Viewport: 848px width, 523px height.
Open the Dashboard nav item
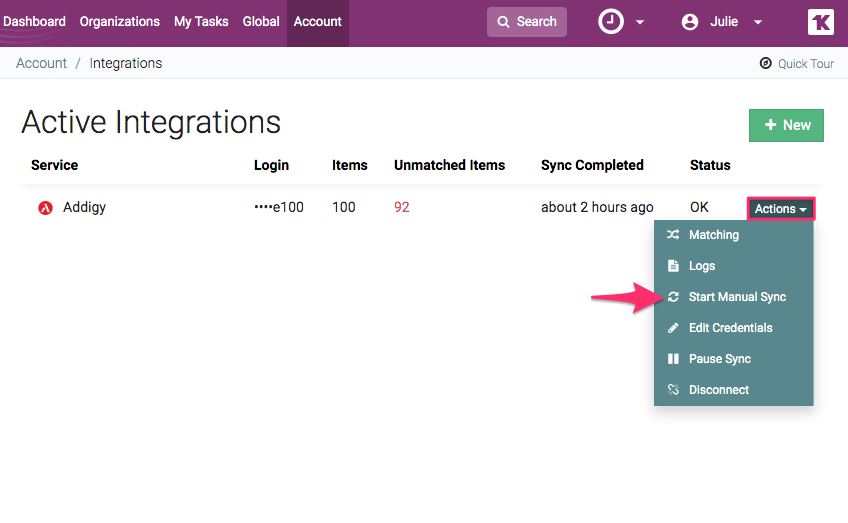pos(33,22)
